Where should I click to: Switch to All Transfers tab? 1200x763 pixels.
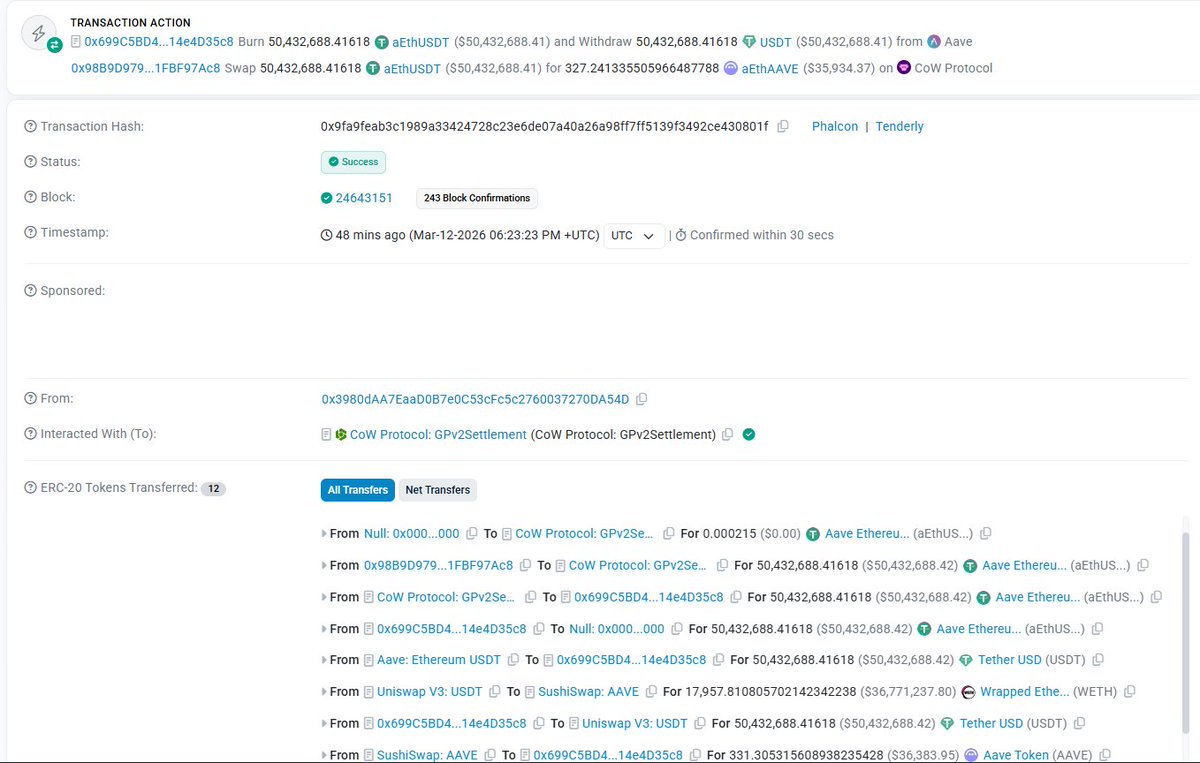[x=357, y=490]
